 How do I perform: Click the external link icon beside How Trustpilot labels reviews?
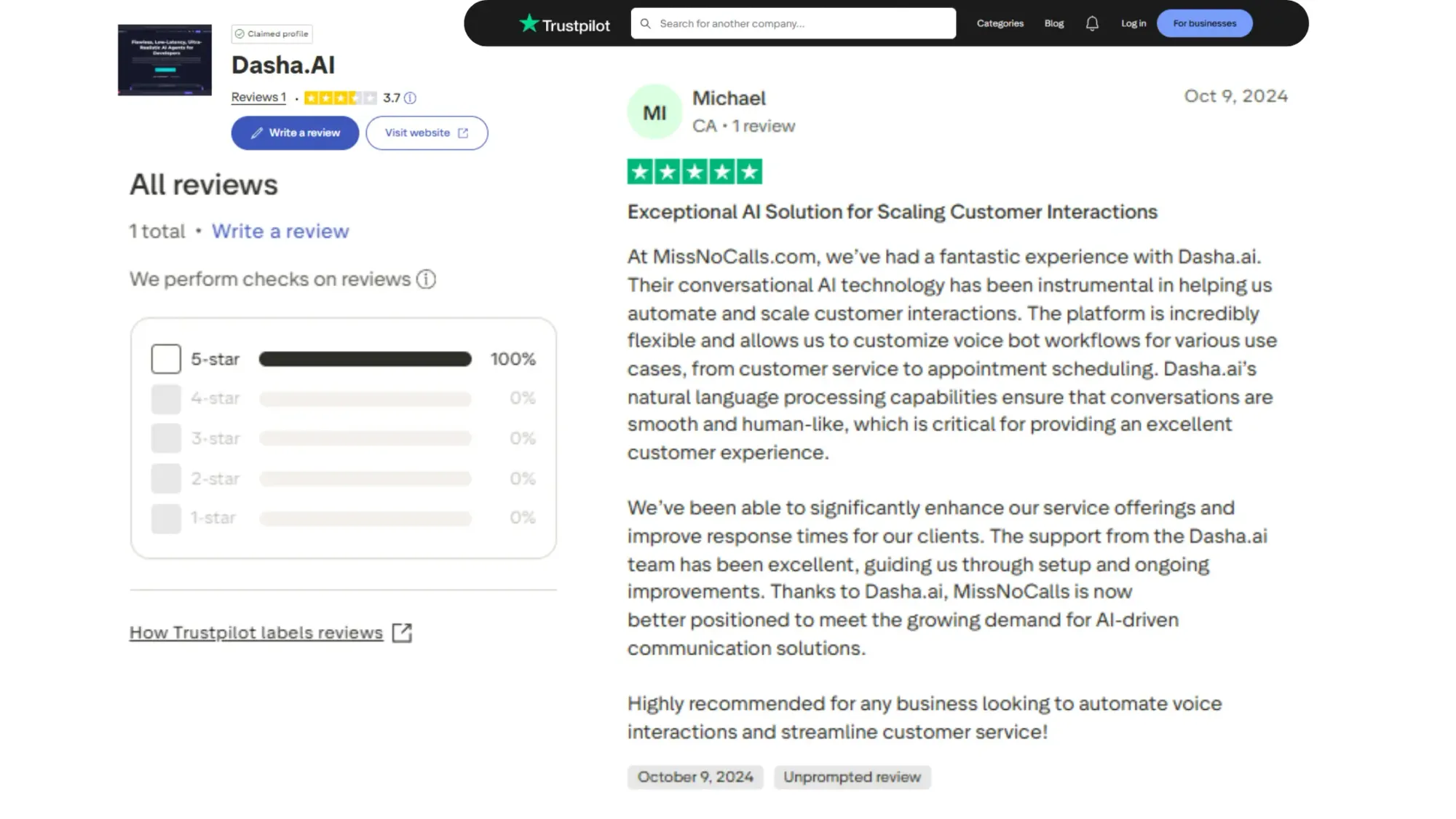tap(401, 632)
